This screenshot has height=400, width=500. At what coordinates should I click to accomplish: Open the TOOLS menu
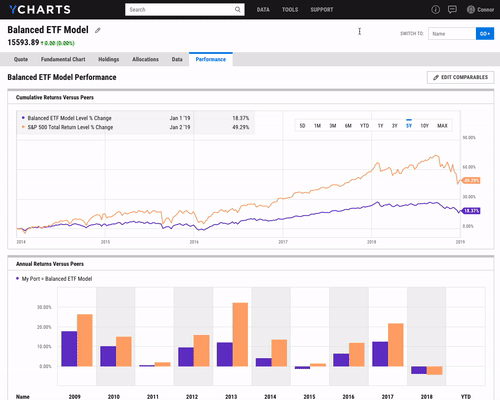coord(290,9)
